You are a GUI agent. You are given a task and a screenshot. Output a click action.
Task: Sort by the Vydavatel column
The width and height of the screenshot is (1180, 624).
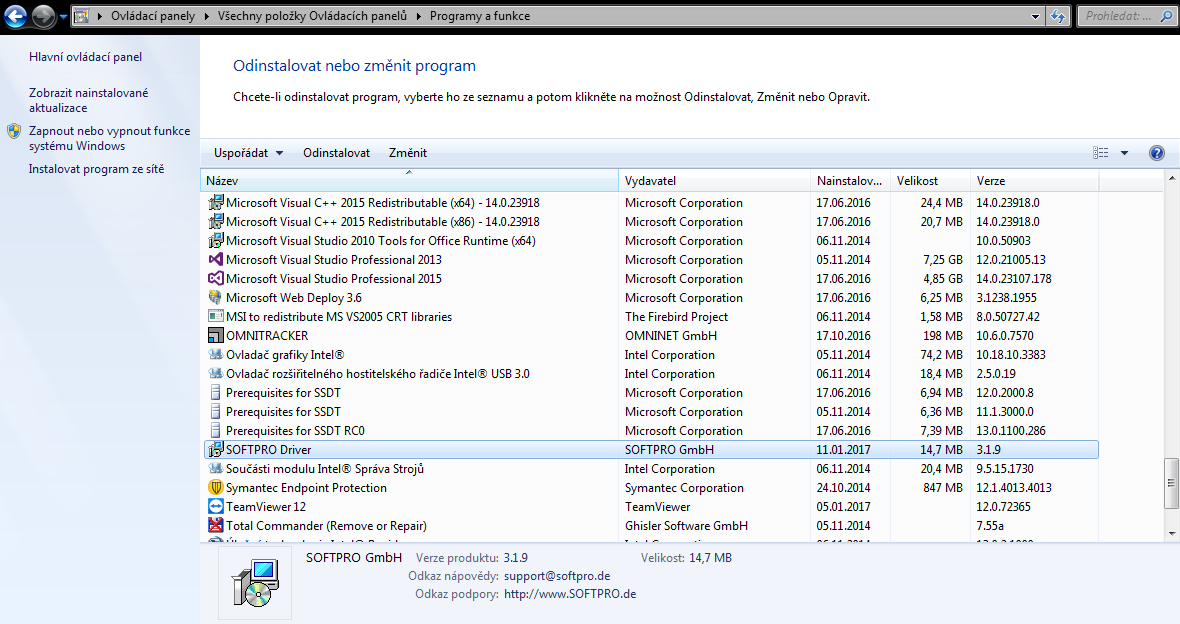714,181
